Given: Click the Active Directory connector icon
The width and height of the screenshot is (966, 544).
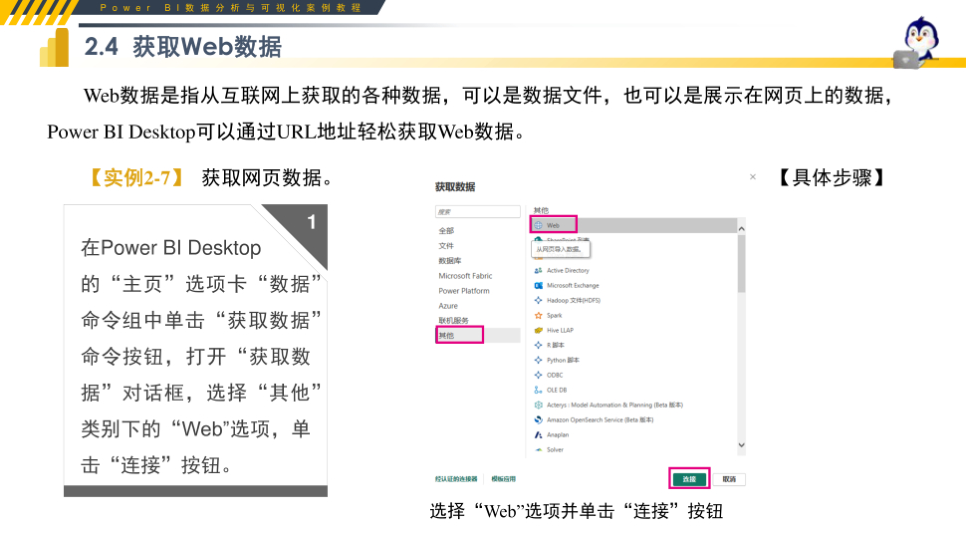Looking at the screenshot, I should [538, 270].
